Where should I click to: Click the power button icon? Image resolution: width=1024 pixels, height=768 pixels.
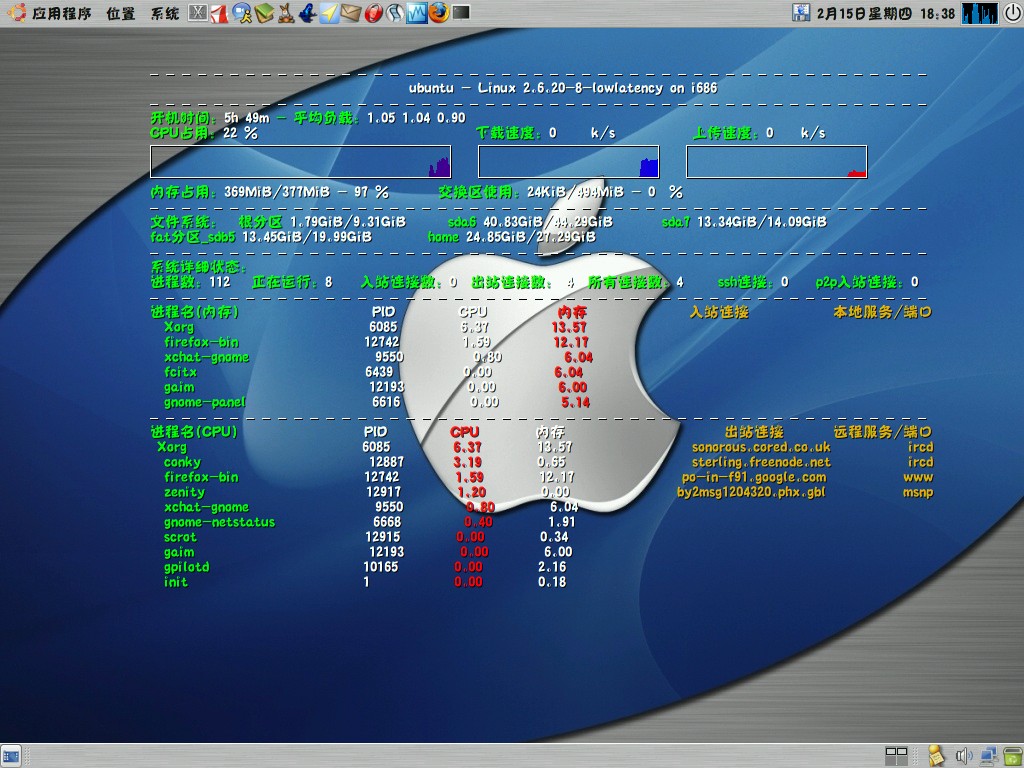click(1012, 13)
